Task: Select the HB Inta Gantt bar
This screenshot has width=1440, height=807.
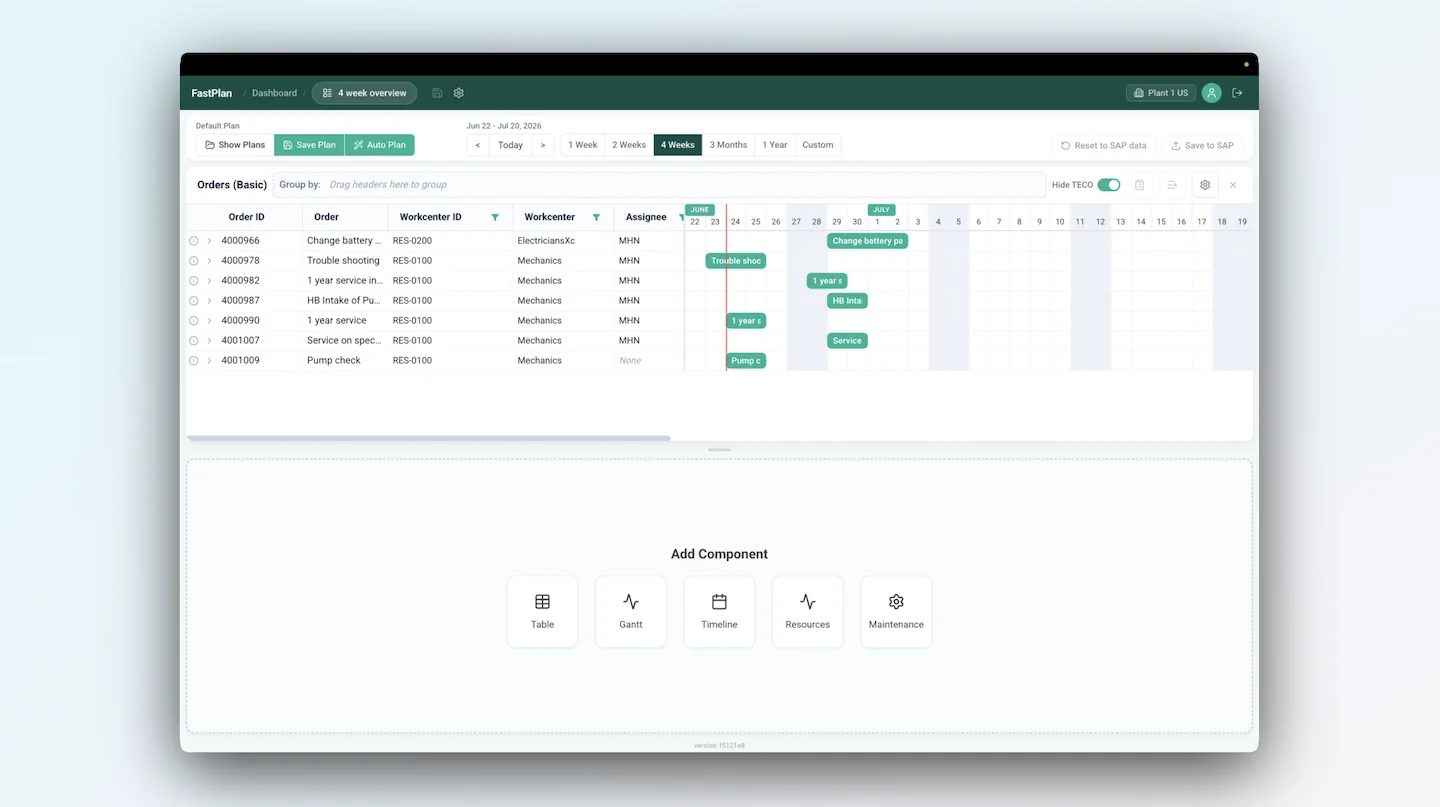Action: (847, 301)
